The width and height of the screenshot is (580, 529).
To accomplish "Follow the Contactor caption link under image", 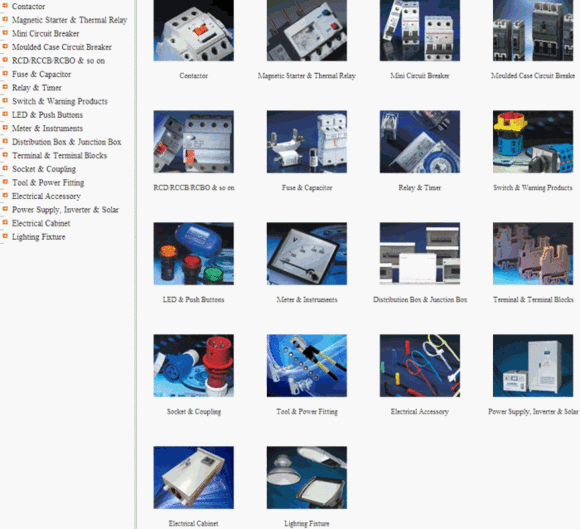I will (x=193, y=76).
